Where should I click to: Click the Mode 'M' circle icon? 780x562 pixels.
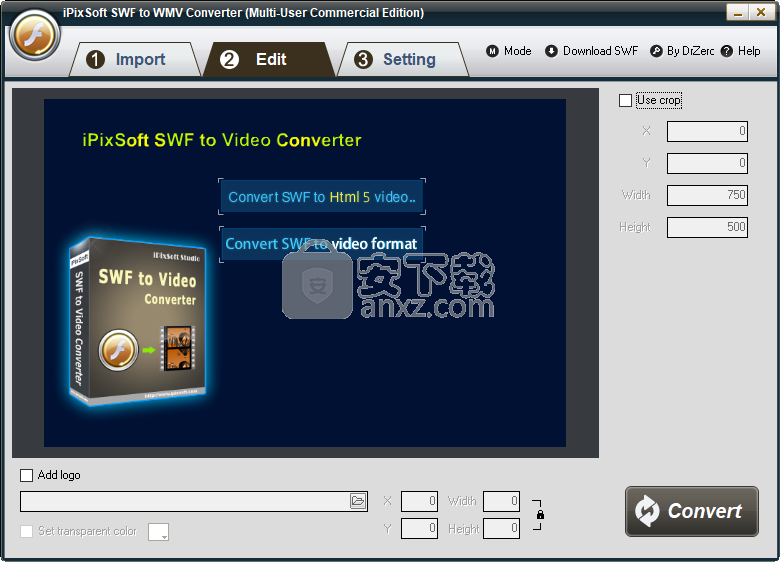(x=492, y=51)
